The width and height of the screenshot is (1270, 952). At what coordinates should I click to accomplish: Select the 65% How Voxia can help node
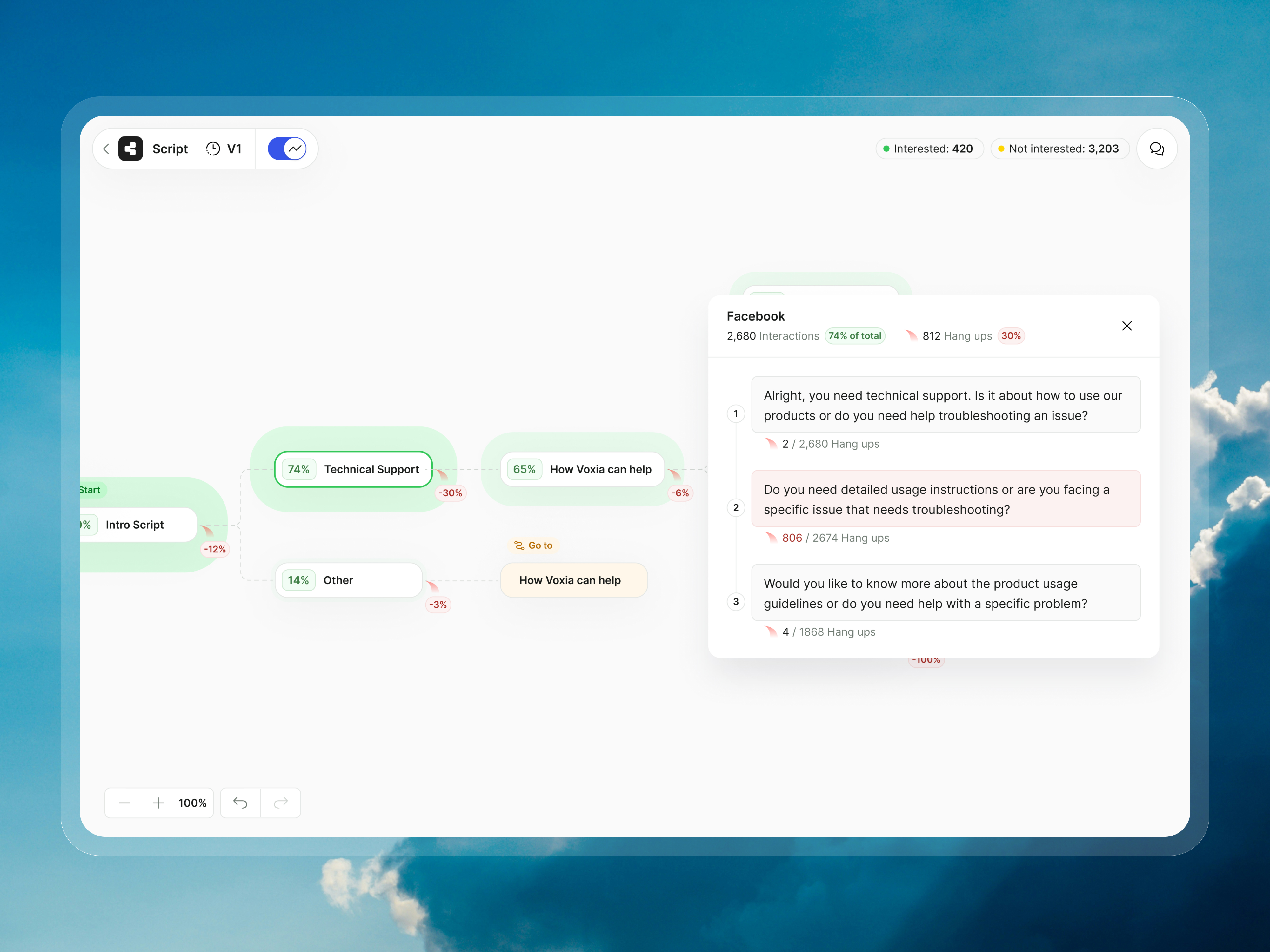tap(582, 469)
